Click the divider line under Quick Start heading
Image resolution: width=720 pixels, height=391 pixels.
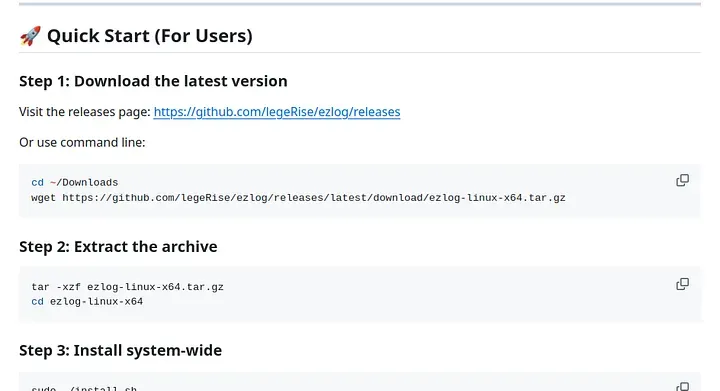(360, 52)
